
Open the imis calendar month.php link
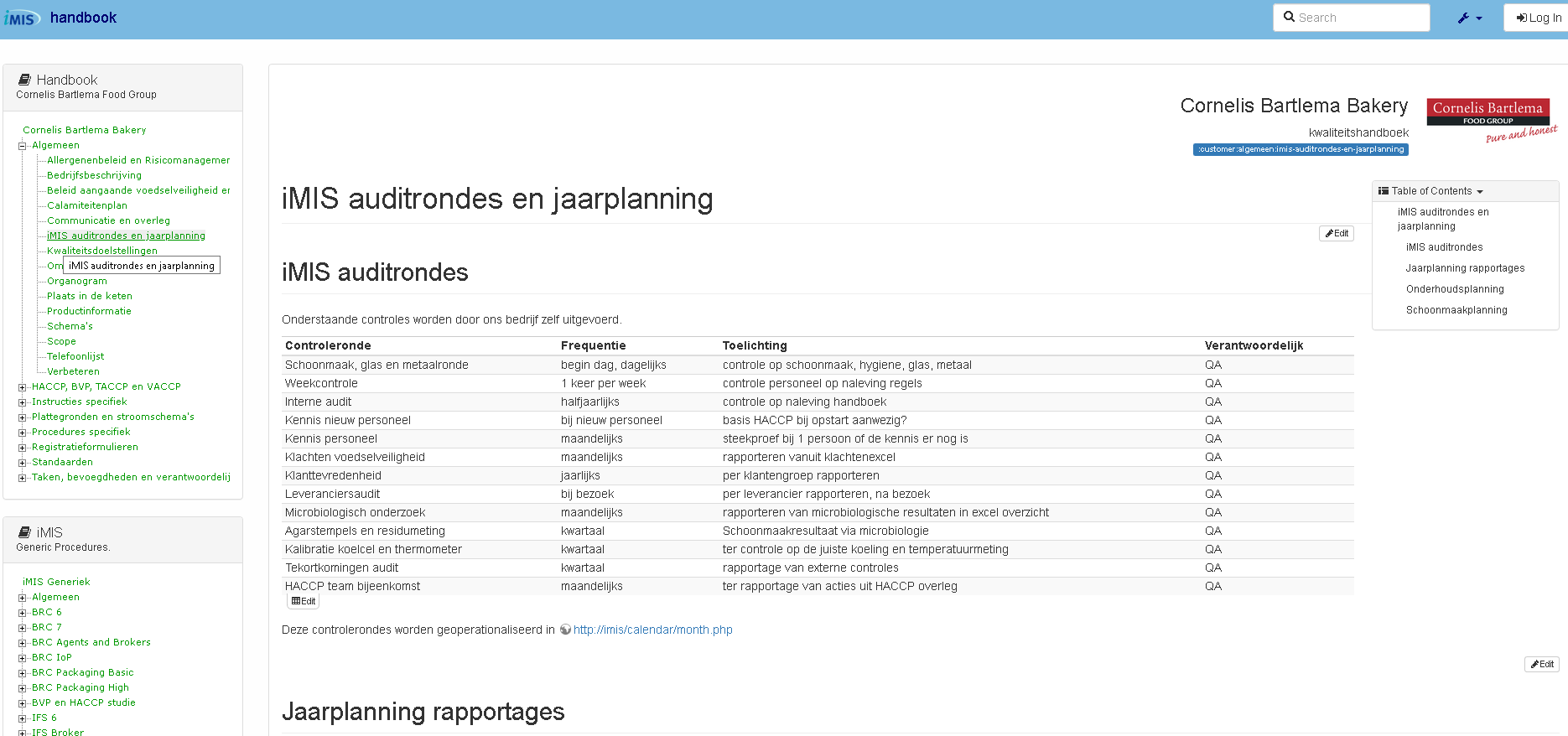pos(652,630)
